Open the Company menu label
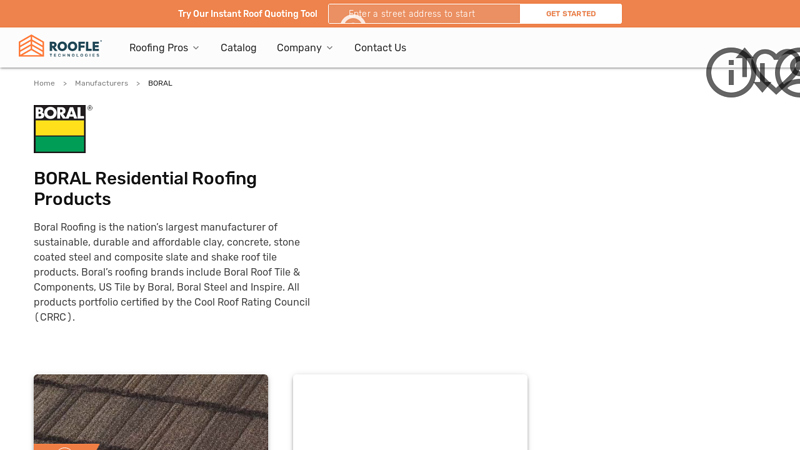 299,48
